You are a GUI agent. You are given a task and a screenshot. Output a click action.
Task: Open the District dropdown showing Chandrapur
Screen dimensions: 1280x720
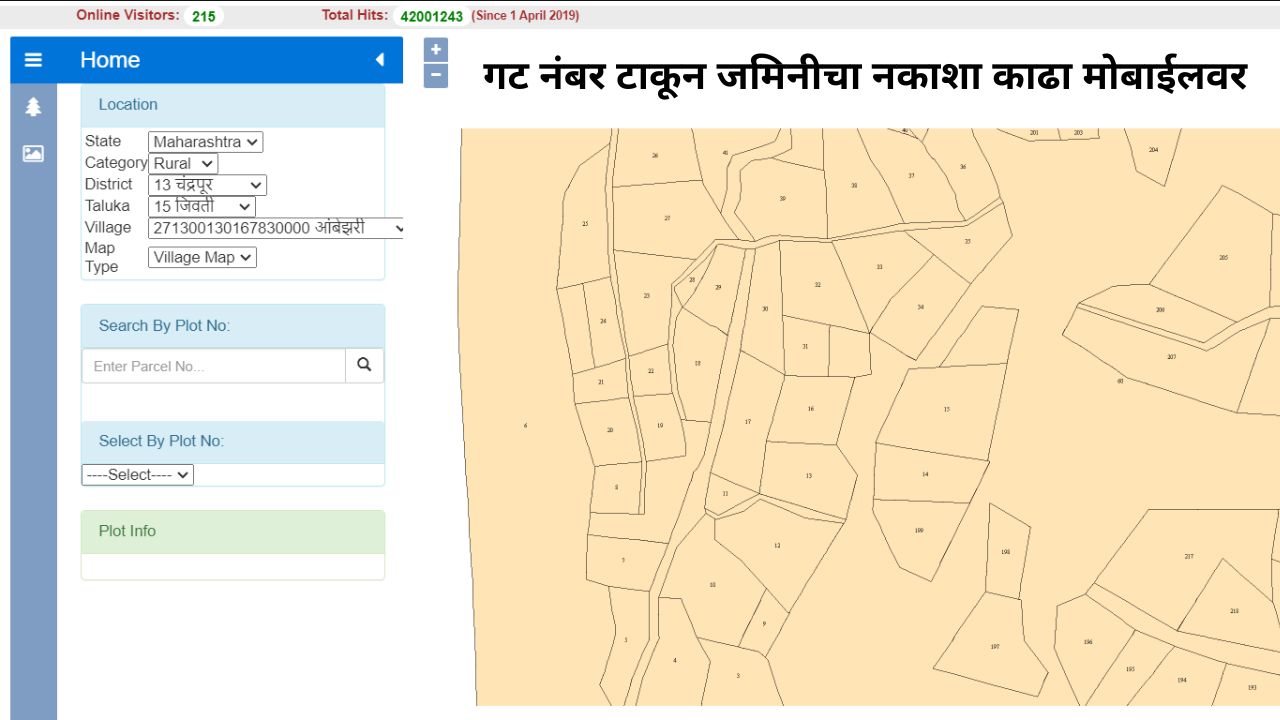coord(207,185)
